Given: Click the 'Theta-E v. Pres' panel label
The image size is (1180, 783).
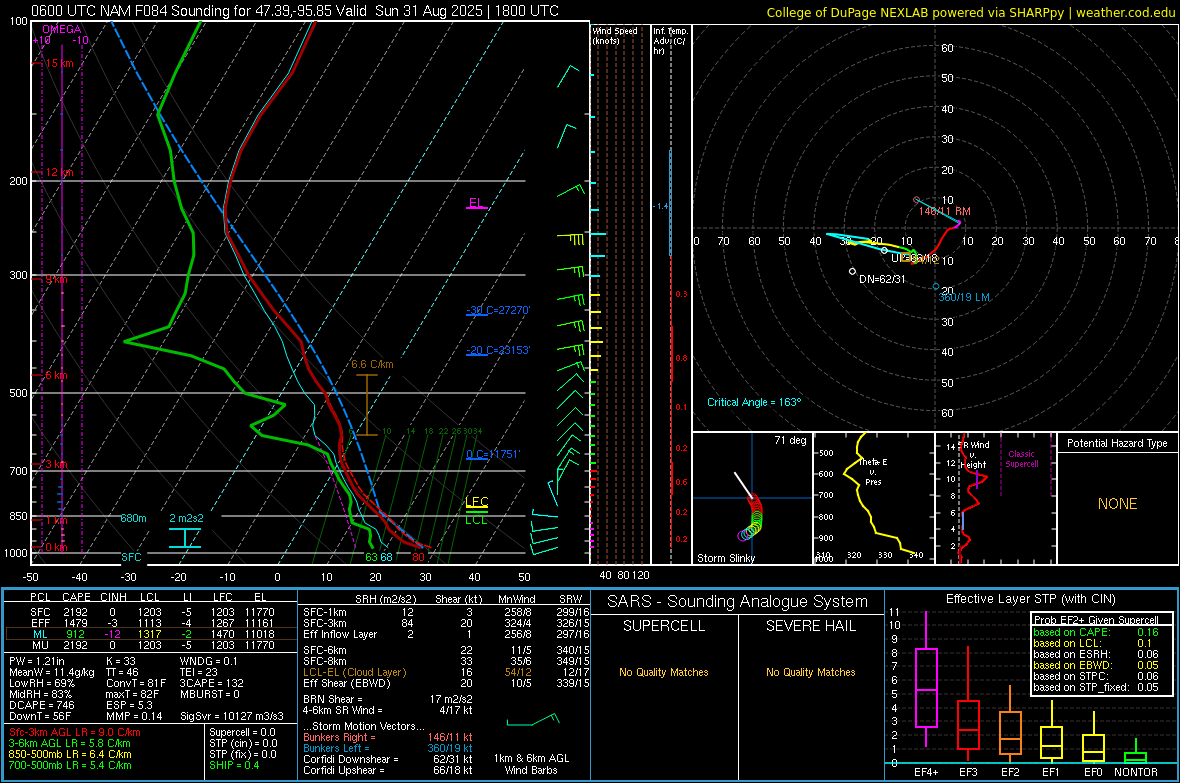Looking at the screenshot, I should (873, 471).
